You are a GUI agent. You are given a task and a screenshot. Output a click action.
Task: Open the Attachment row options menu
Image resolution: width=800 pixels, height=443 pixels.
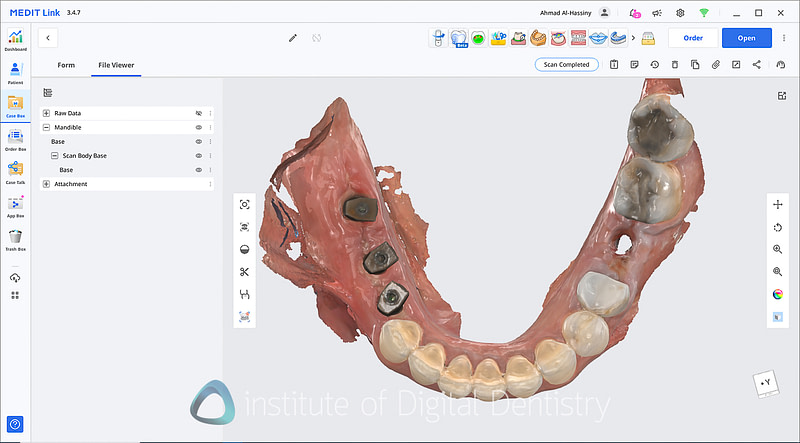(210, 184)
